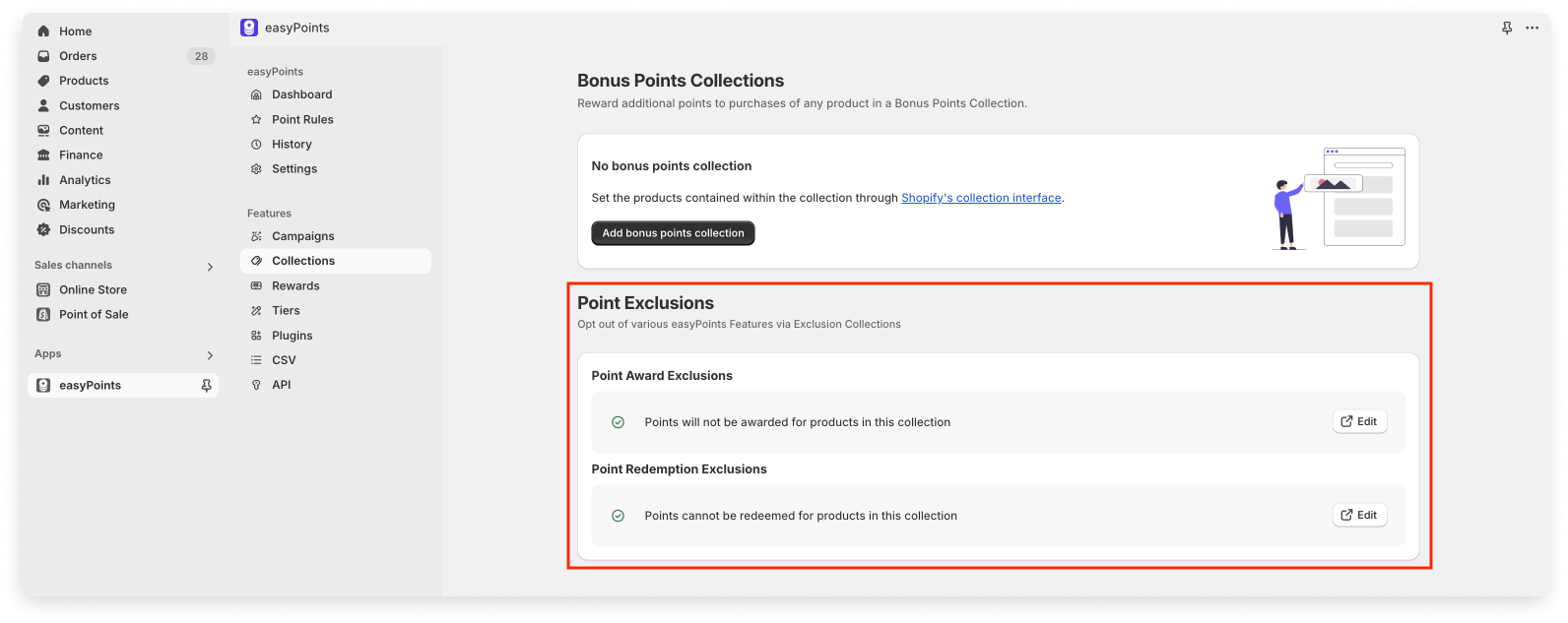
Task: Open Dashboard via its house icon
Action: [x=256, y=94]
